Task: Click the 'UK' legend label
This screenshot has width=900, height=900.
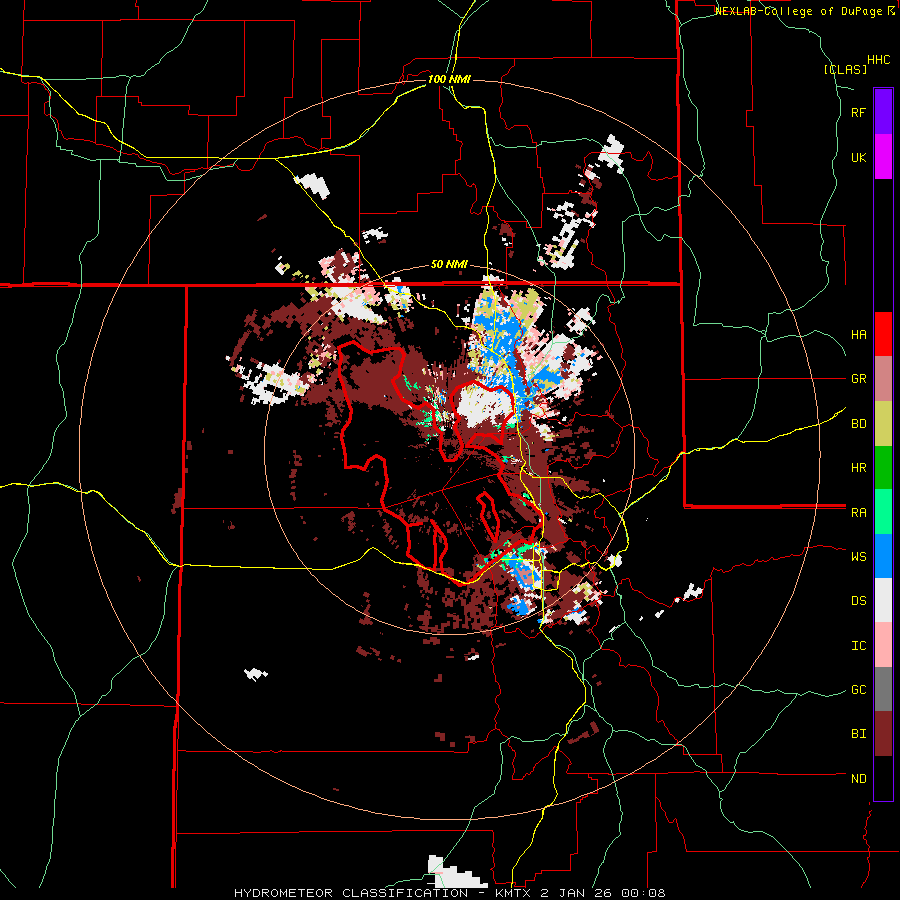Action: click(859, 157)
